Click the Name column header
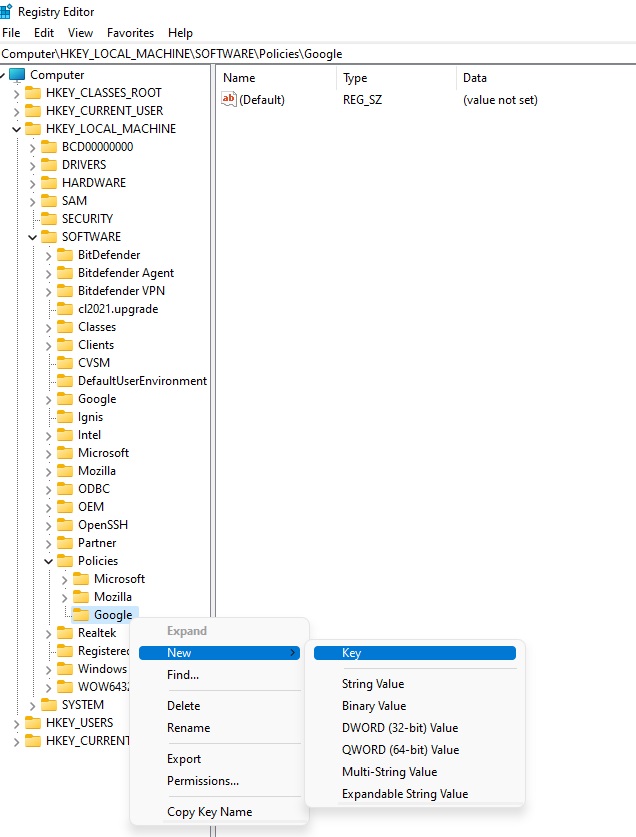 276,78
